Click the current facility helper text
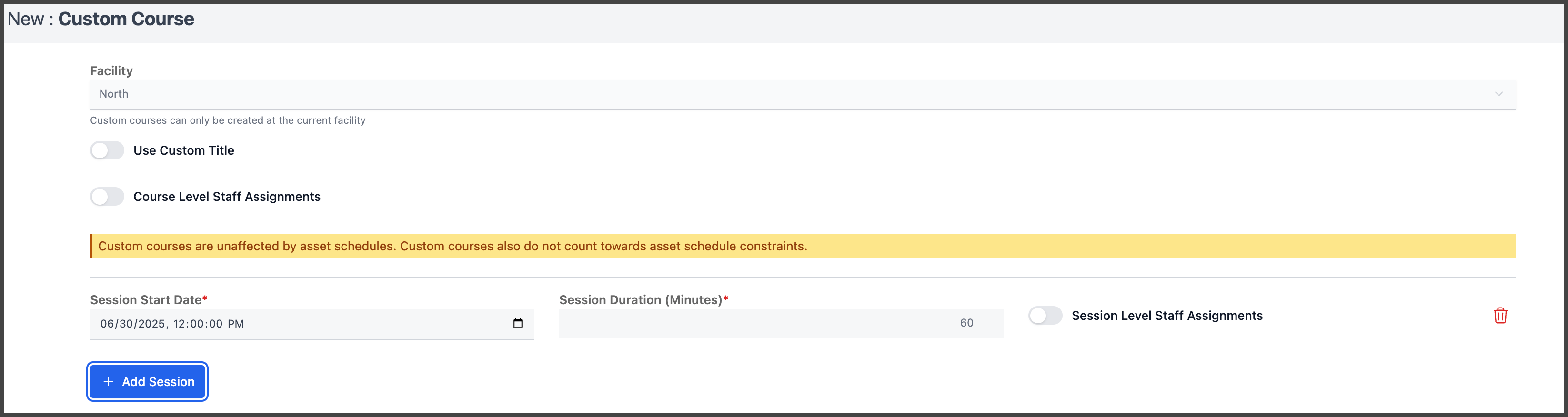Screen dimensions: 1568x417 click(x=228, y=120)
